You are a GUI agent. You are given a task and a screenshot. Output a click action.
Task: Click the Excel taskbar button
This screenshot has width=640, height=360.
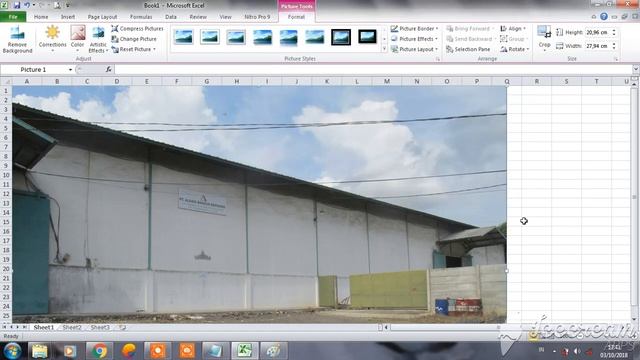(244, 351)
